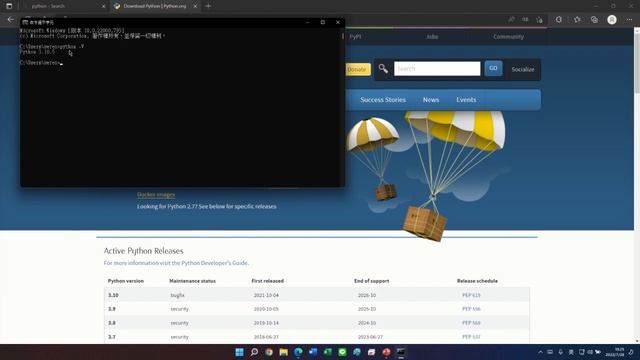Viewport: 640px width, 360px height.
Task: Click the PyPI top navigation item
Action: (x=355, y=36)
